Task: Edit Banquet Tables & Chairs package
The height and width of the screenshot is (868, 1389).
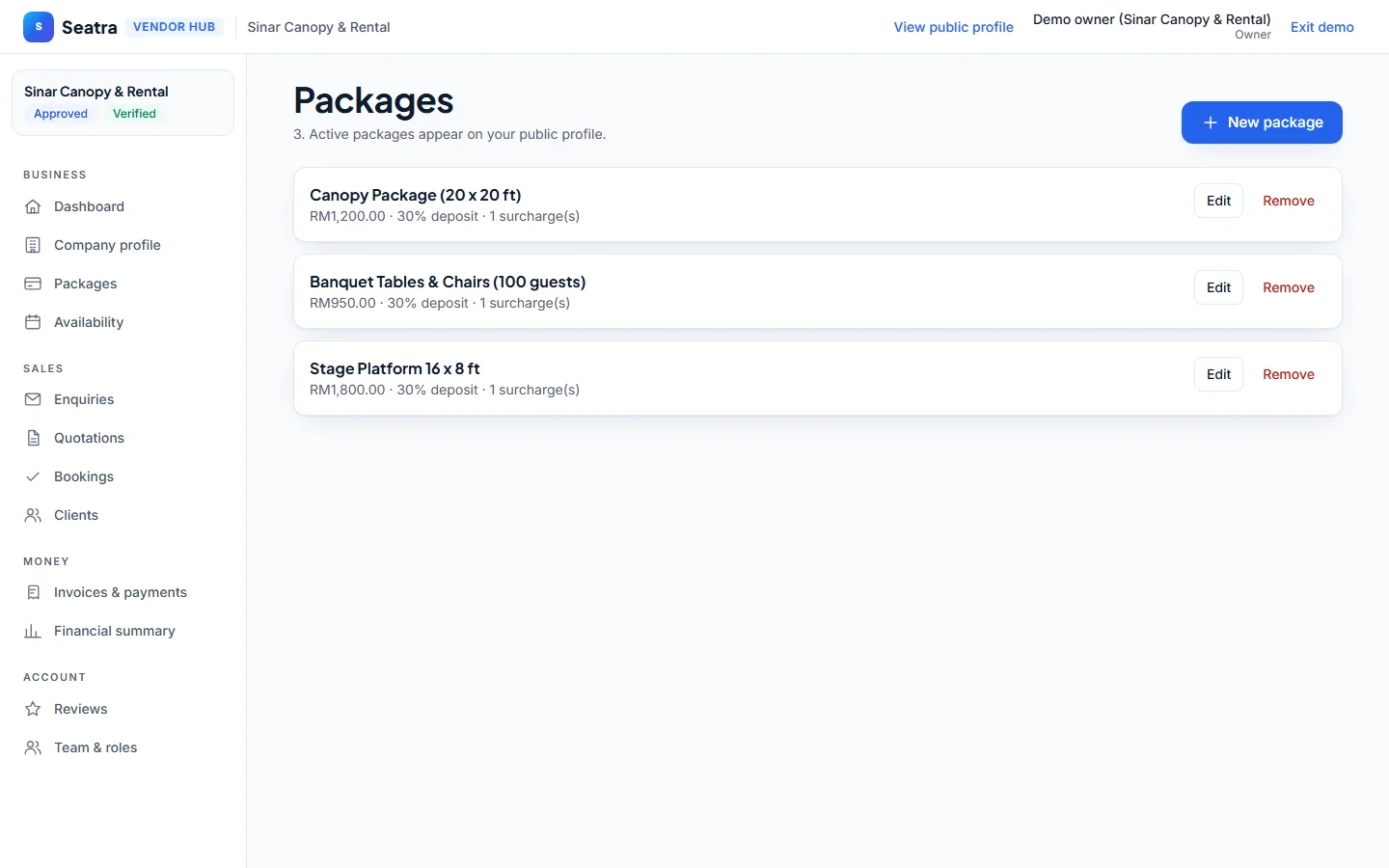Action: pos(1218,287)
